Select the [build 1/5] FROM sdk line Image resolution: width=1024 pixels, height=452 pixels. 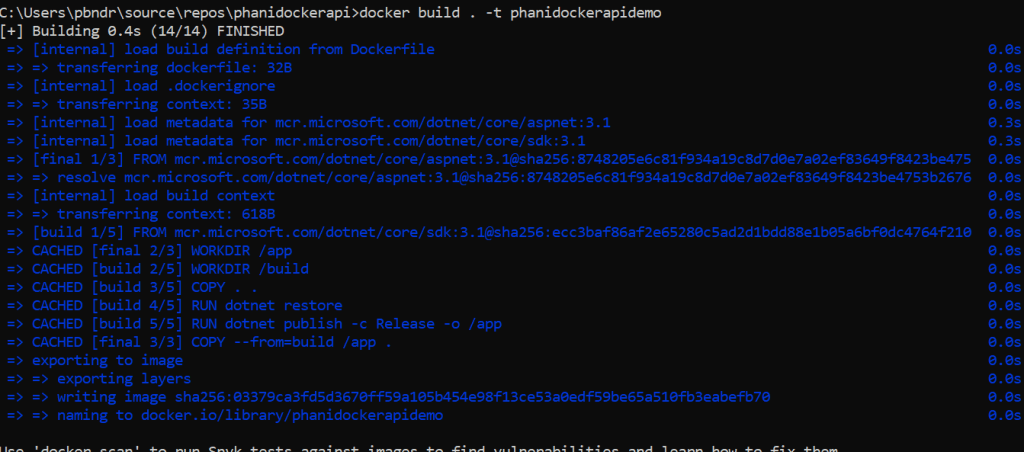tap(501, 232)
